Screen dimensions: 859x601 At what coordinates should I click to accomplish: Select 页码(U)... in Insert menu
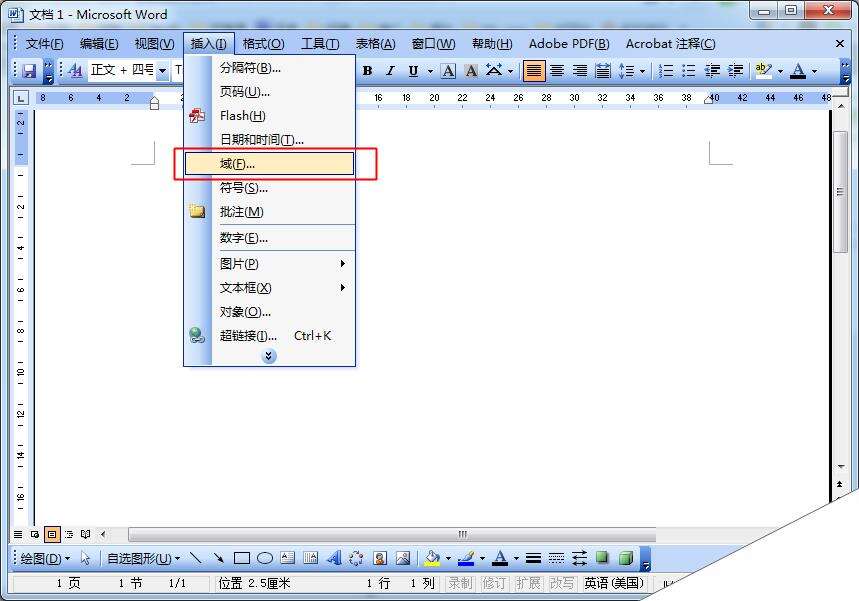coord(269,91)
